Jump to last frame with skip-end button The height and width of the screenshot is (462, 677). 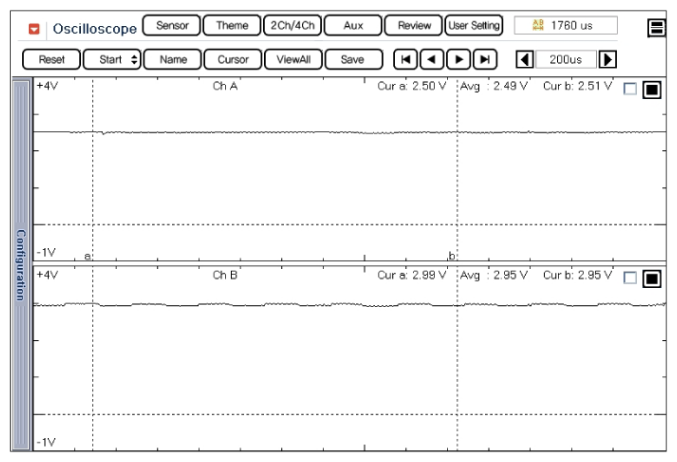[484, 60]
